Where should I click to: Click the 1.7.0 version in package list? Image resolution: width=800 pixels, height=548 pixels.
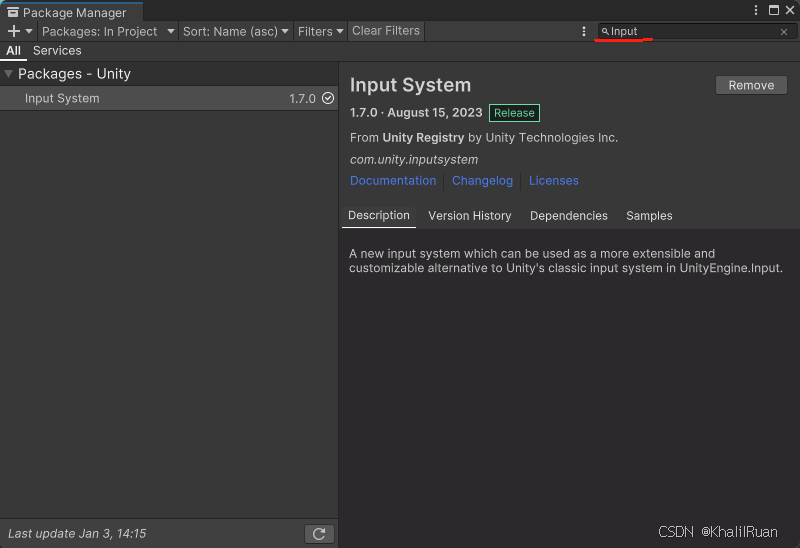(x=302, y=98)
